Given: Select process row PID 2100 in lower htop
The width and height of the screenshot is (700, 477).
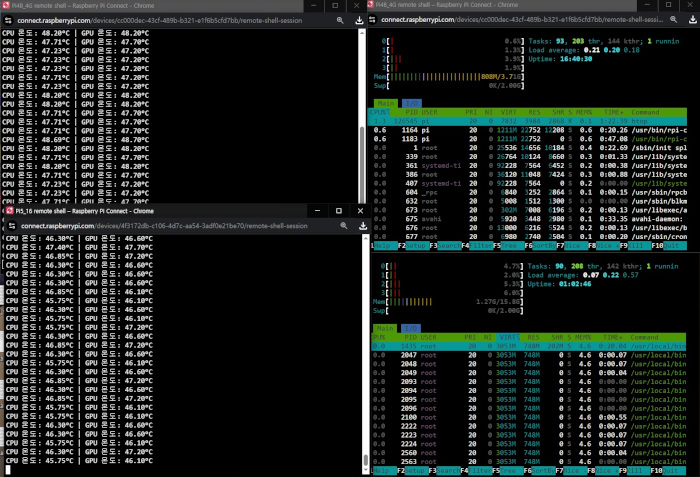Looking at the screenshot, I should pos(529,417).
